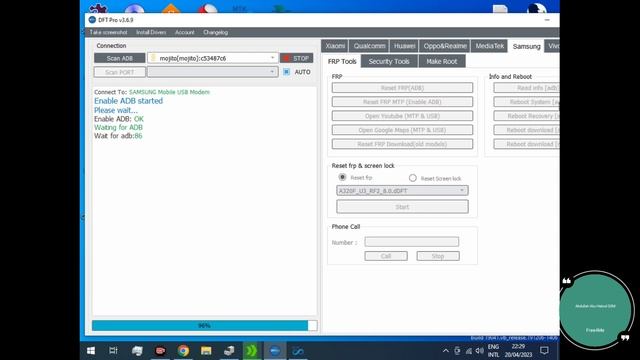Click the green arrow app in taskbar
Viewport: 640px width, 360px height.
point(252,351)
